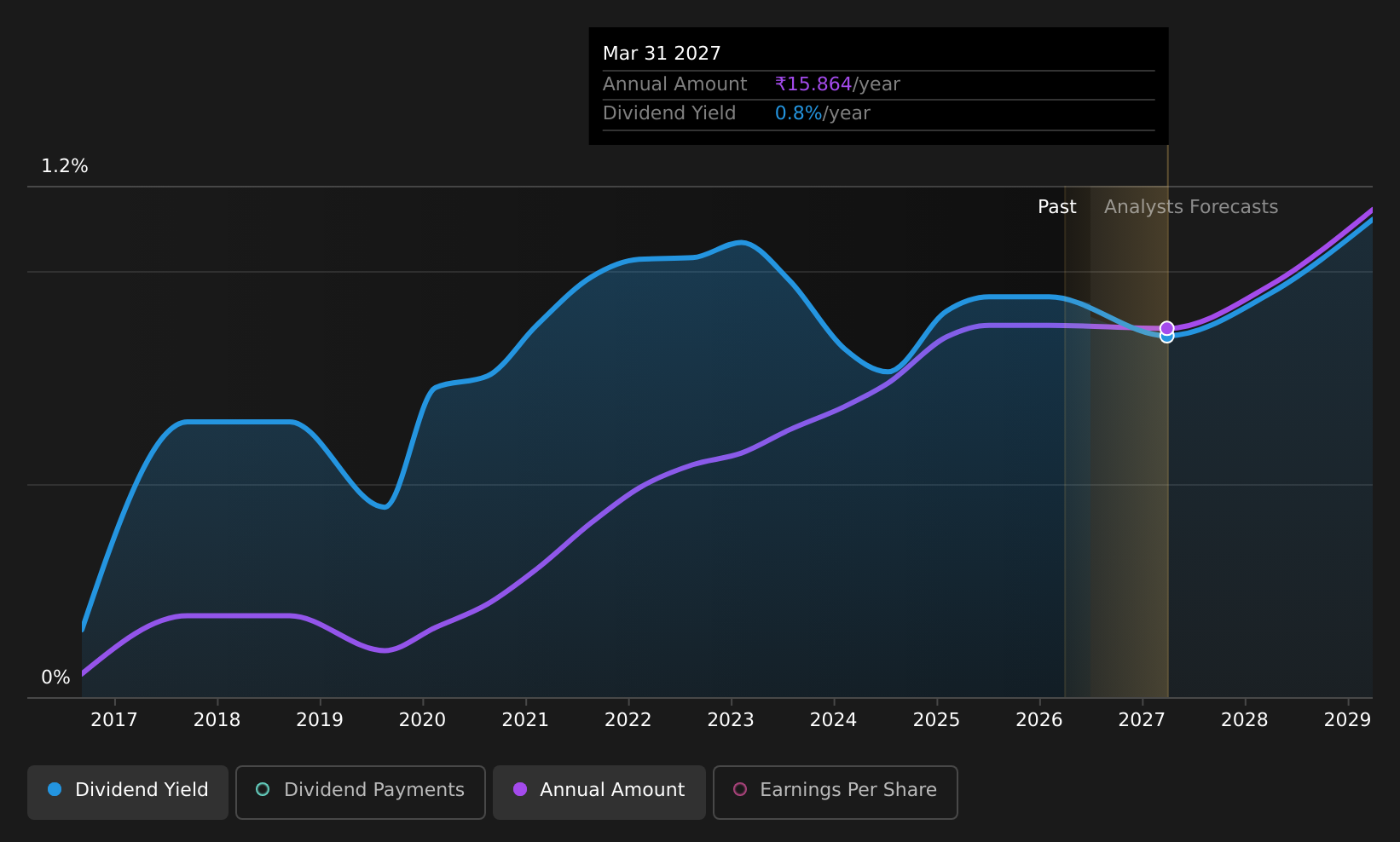Click the 2023 x-axis label
This screenshot has height=842, width=1400.
[x=731, y=720]
